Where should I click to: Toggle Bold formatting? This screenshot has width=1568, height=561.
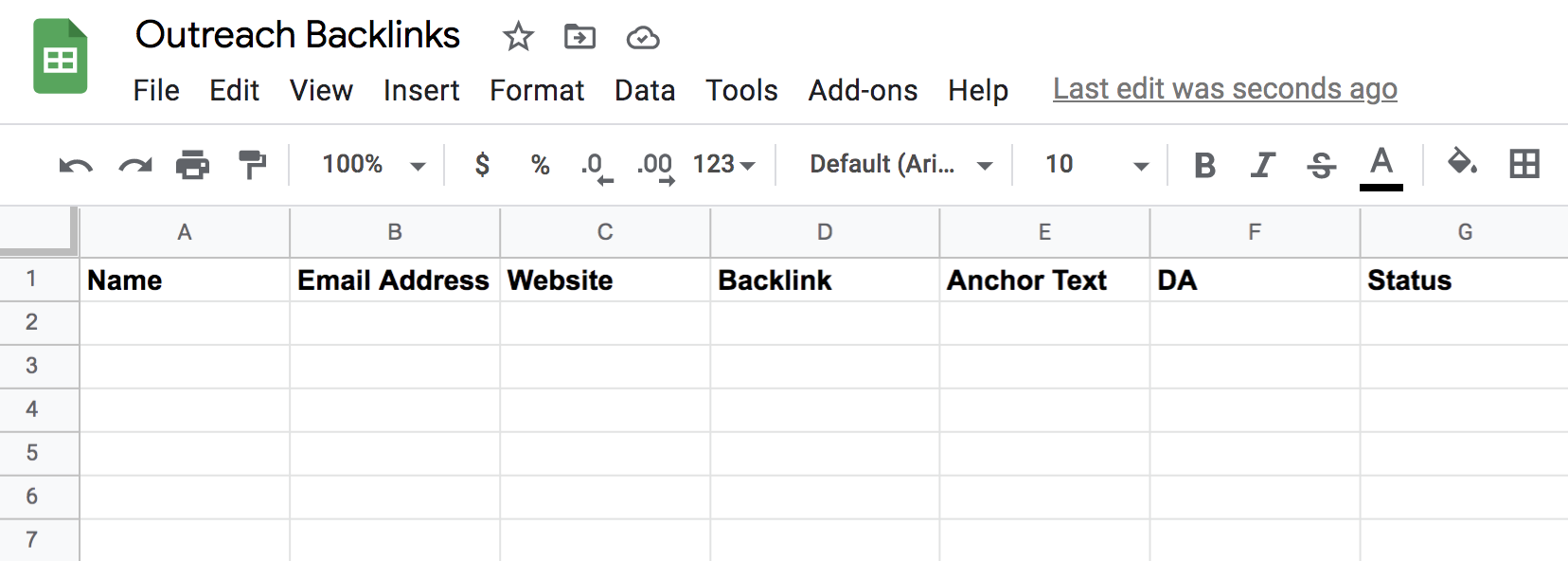coord(1204,165)
